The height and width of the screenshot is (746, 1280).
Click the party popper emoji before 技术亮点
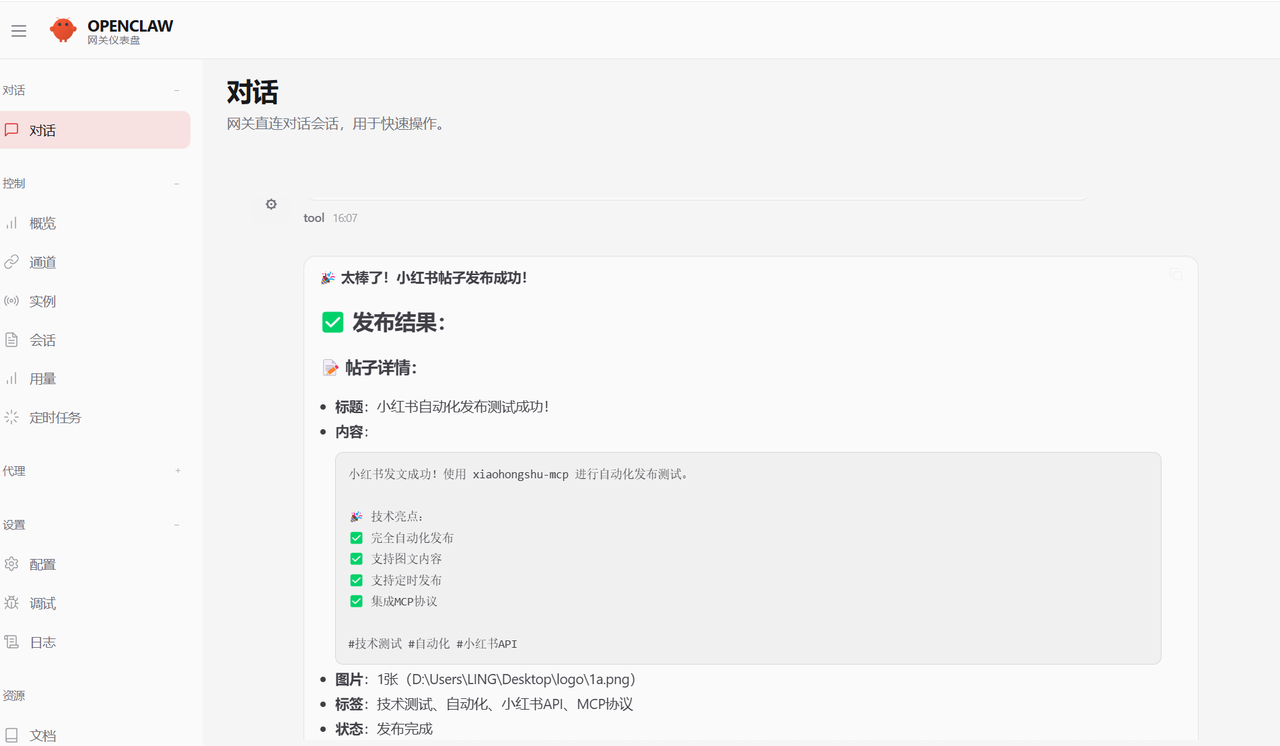tap(356, 517)
